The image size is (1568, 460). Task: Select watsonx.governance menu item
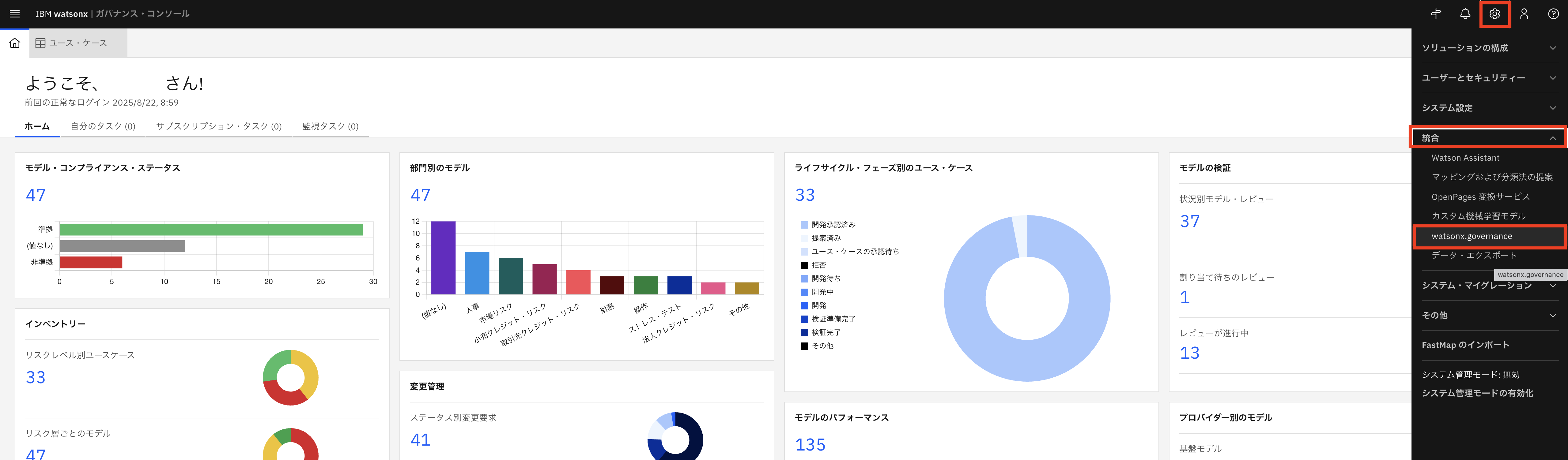(1471, 236)
